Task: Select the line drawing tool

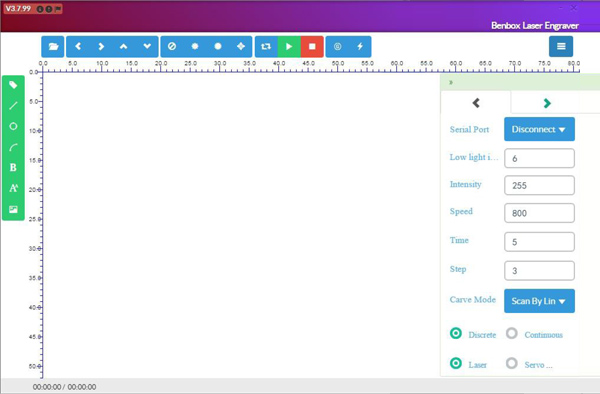Action: click(13, 106)
